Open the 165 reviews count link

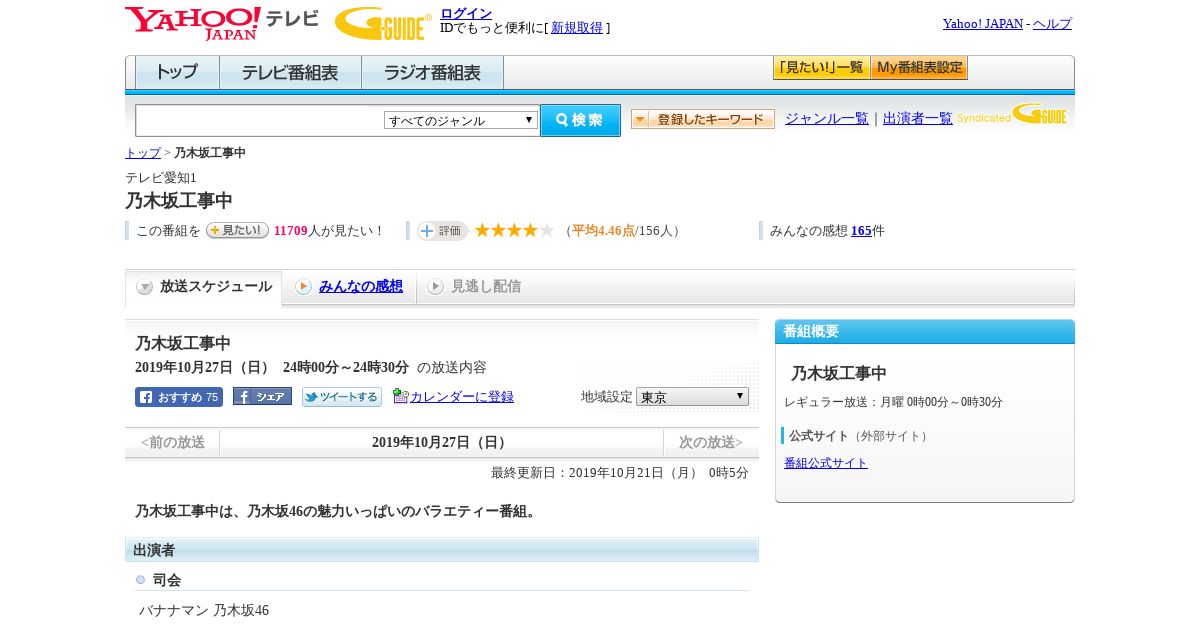point(861,231)
